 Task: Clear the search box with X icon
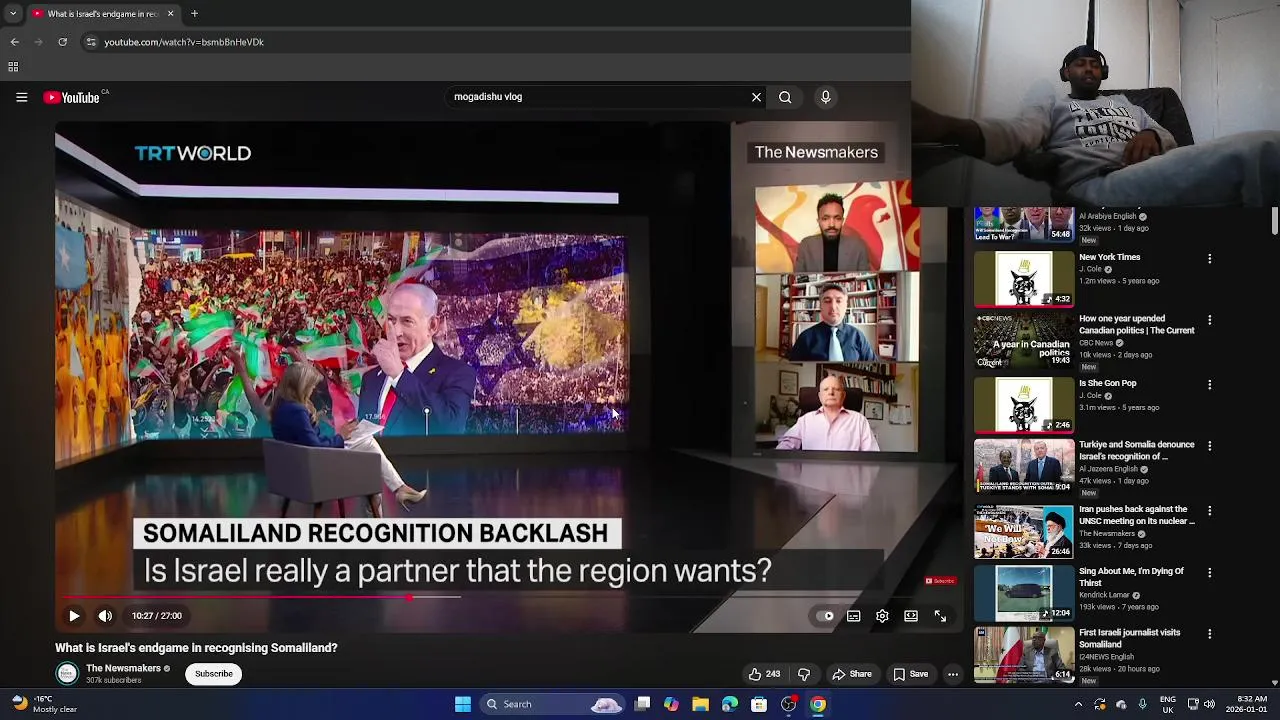[x=756, y=97]
